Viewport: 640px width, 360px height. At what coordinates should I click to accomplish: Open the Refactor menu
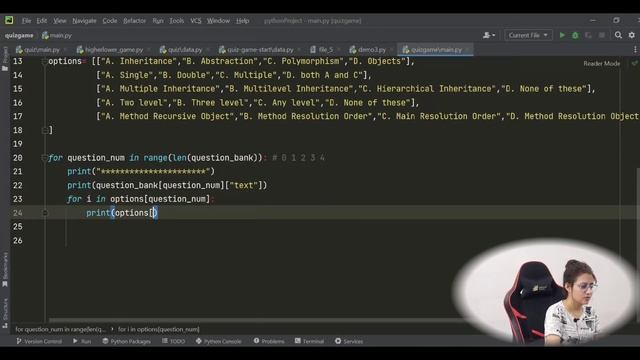coord(134,20)
